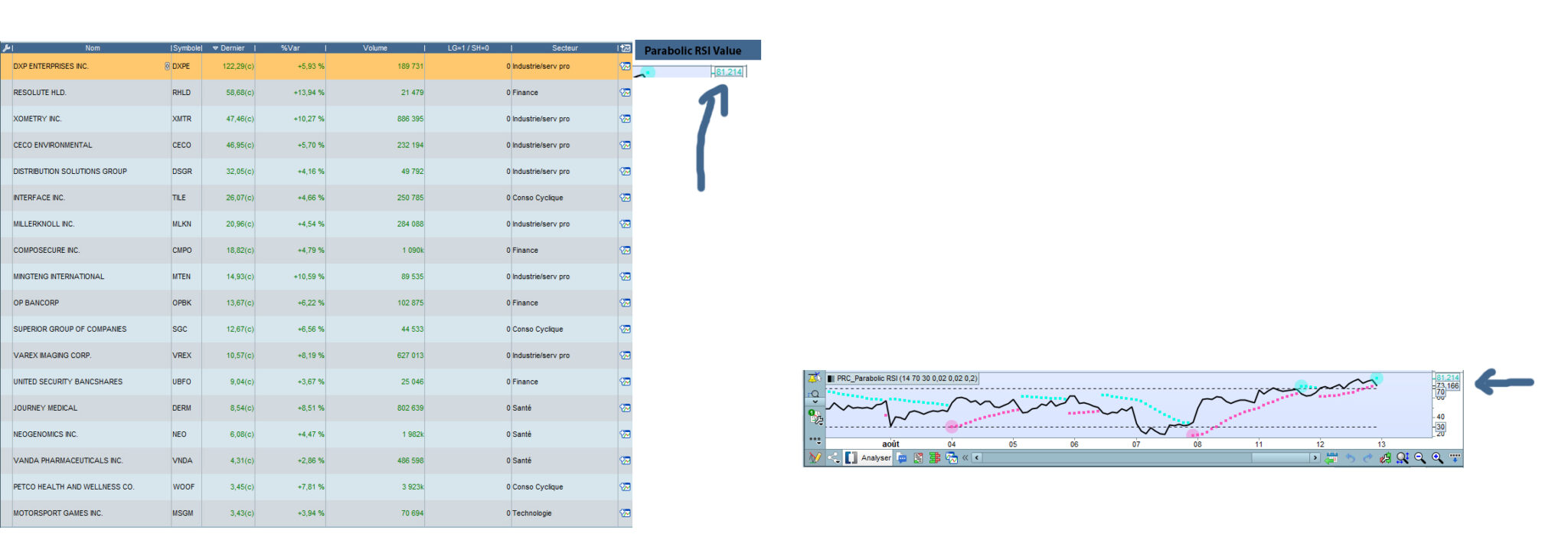
Task: Sort by the Symbole column header
Action: point(187,48)
